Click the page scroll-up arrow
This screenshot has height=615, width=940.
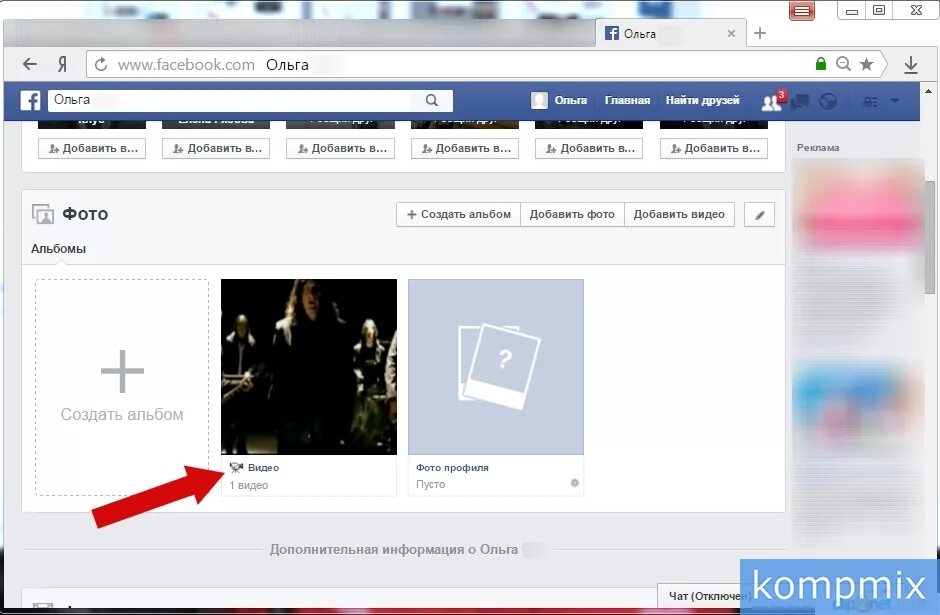coord(929,92)
